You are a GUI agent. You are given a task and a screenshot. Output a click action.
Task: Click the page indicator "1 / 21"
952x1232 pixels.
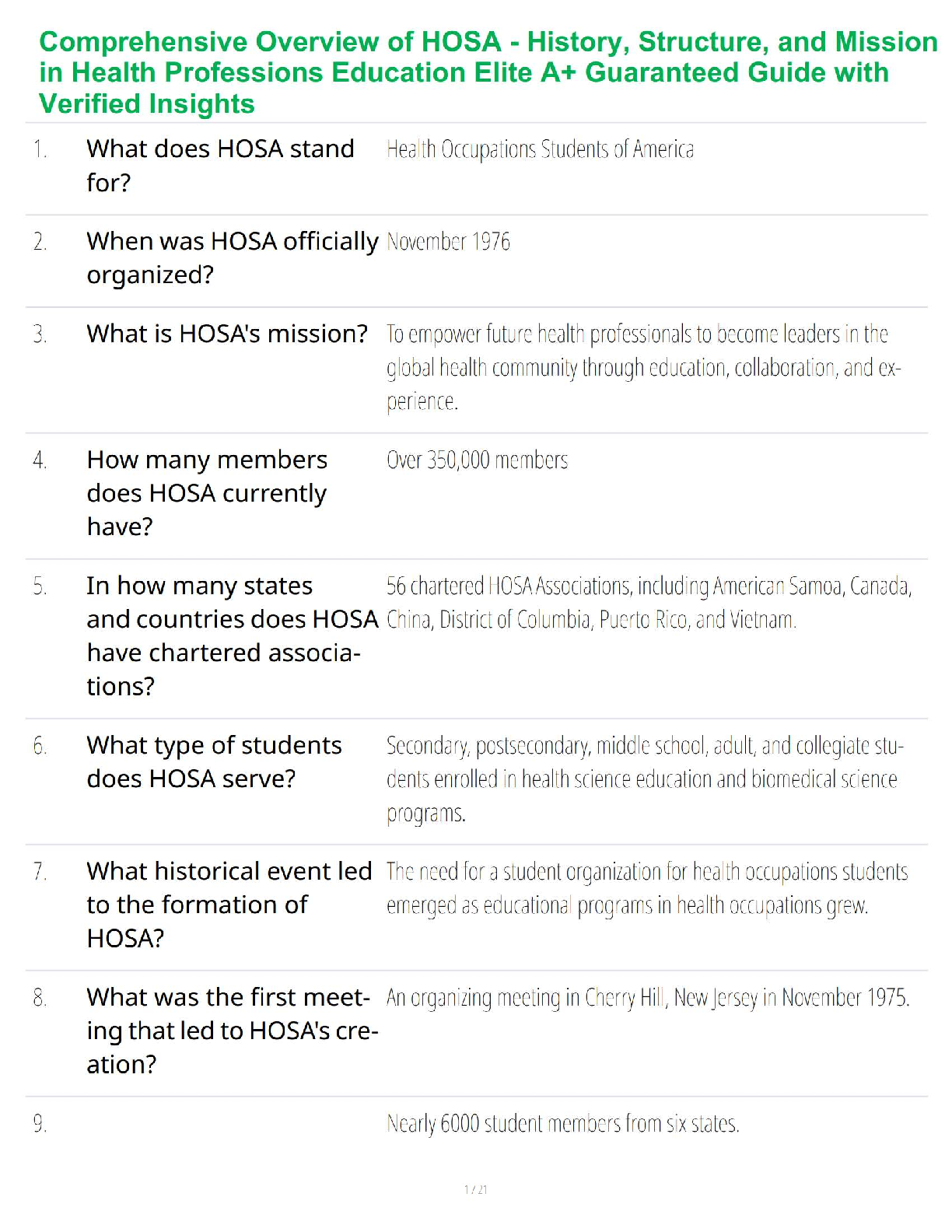[475, 1189]
